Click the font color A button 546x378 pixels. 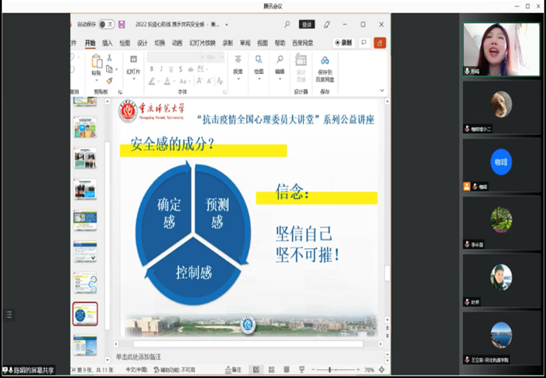(167, 81)
